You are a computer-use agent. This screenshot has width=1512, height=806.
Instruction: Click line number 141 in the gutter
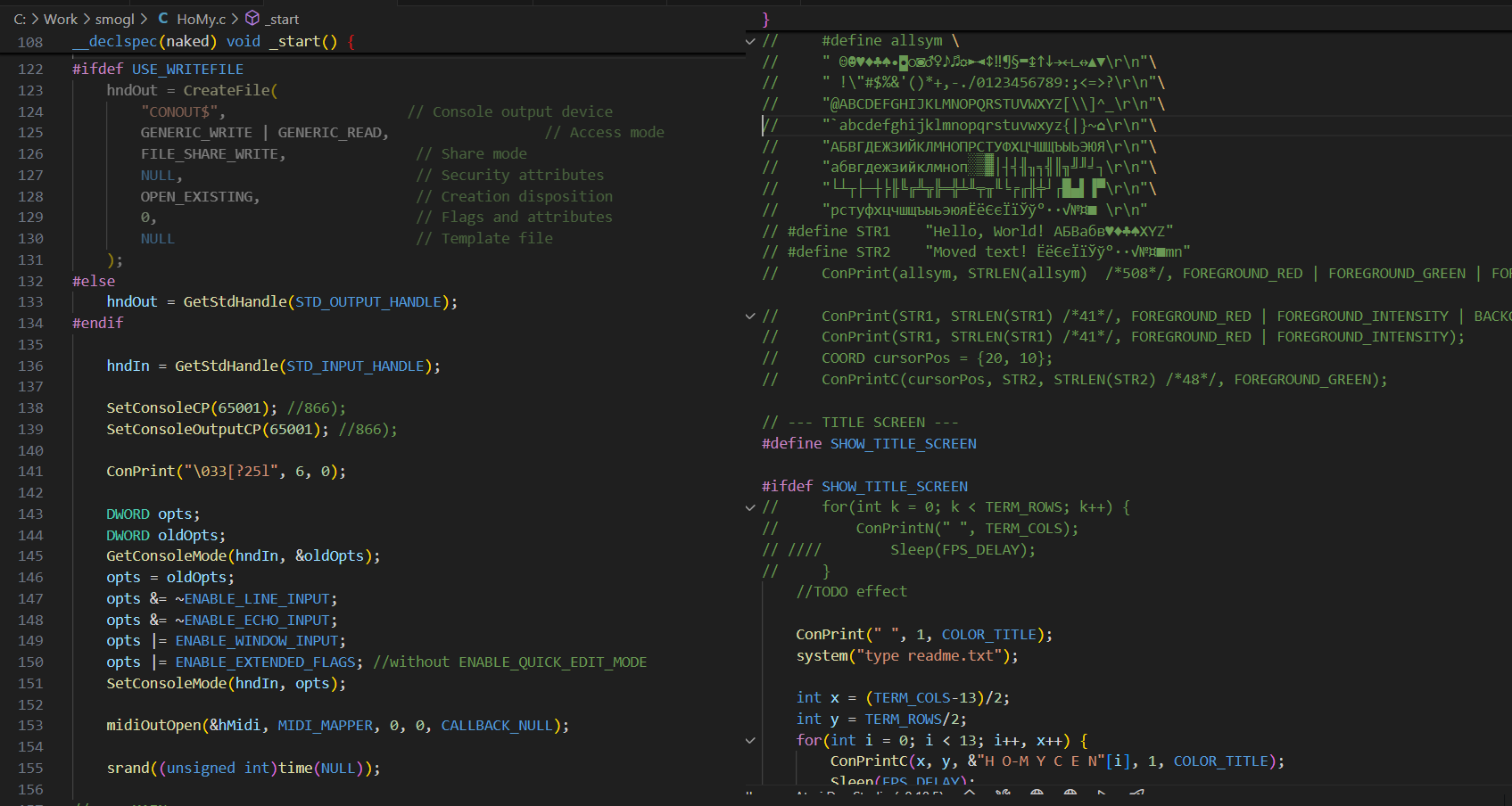[x=30, y=472]
